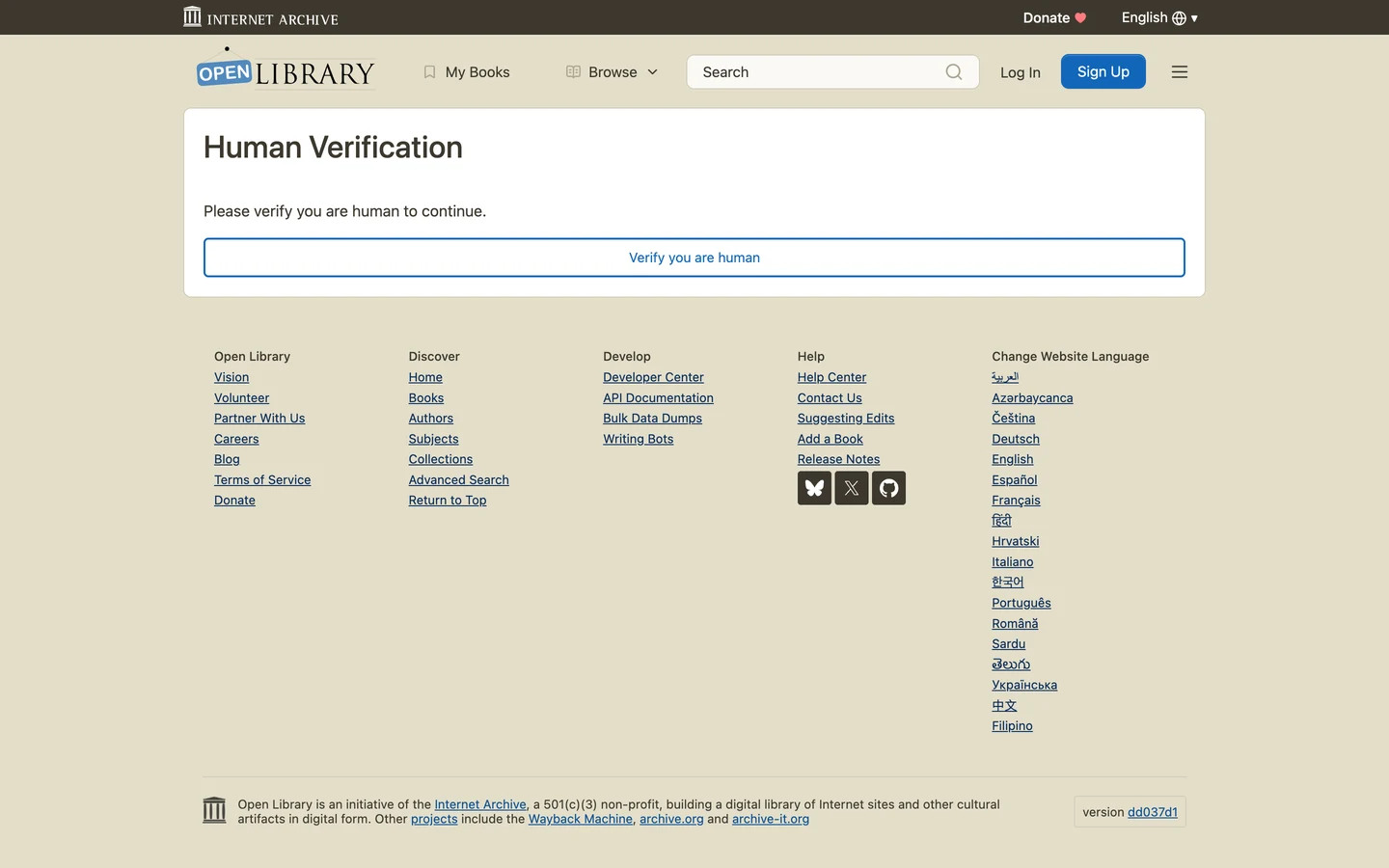Open Partner With Us link
This screenshot has width=1389, height=868.
pos(259,419)
